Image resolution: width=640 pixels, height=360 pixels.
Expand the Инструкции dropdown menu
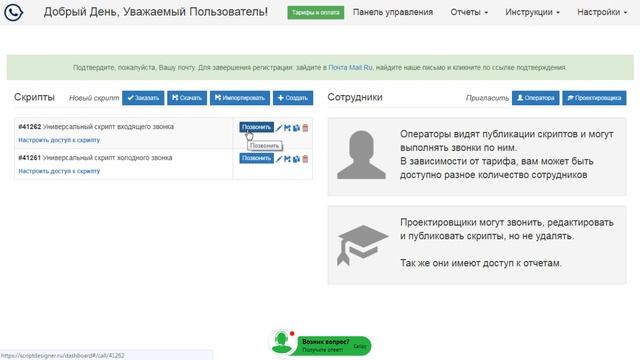tap(532, 12)
